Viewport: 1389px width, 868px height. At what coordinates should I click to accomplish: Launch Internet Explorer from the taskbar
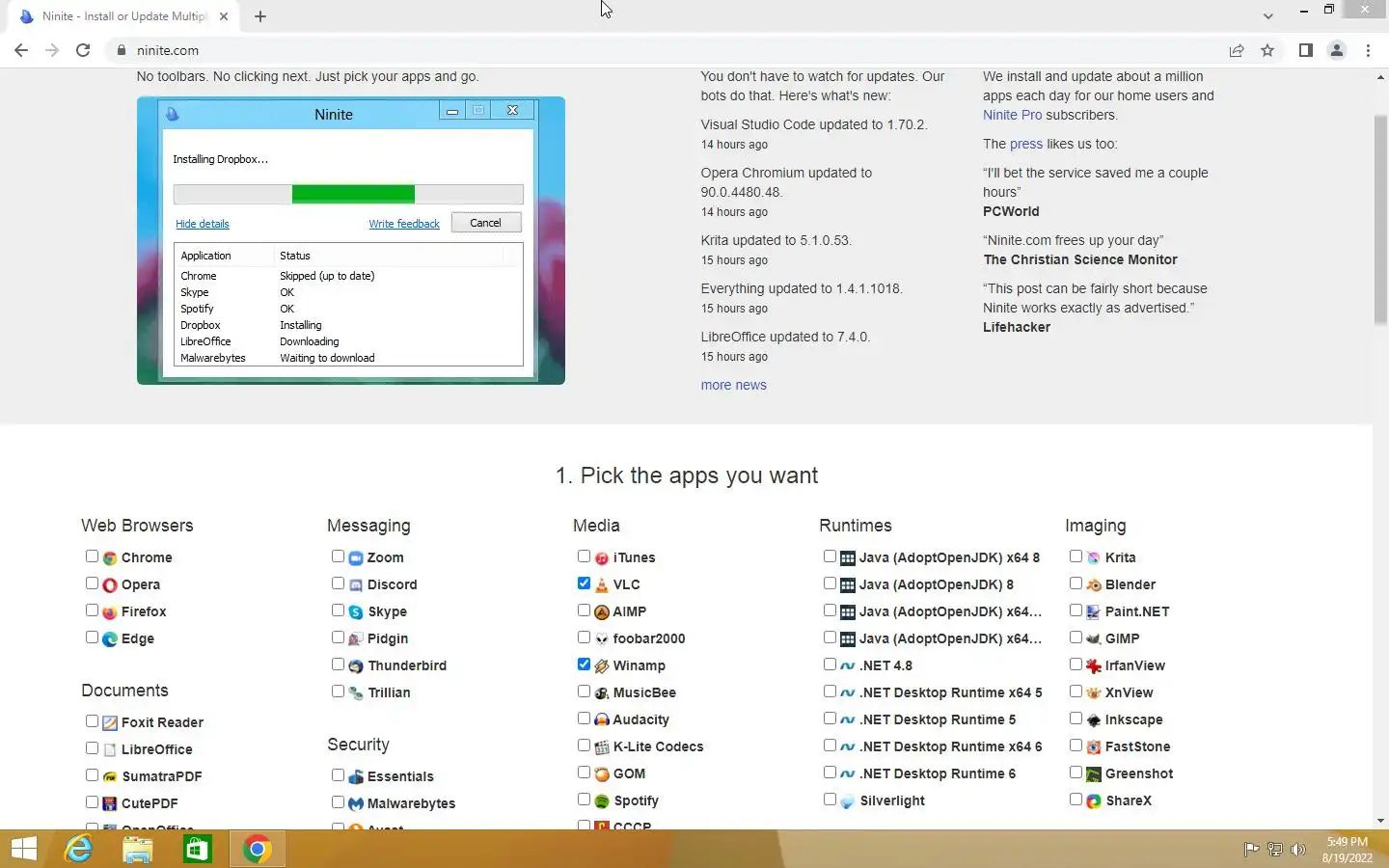[x=77, y=849]
